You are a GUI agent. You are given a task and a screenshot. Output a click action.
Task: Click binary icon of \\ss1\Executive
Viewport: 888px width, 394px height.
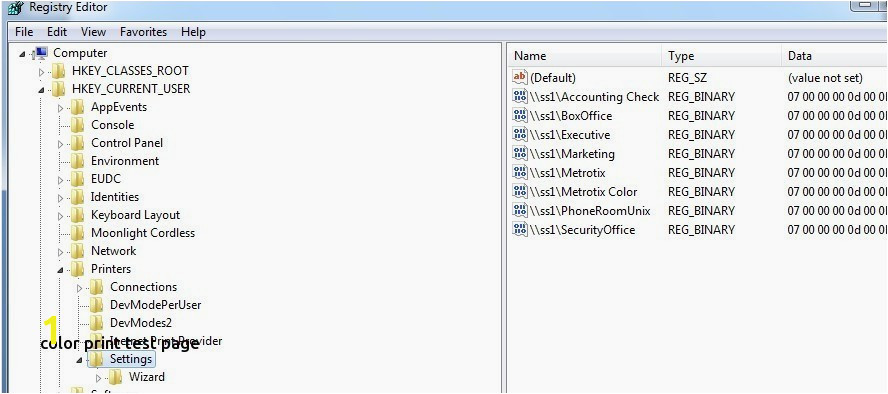519,134
